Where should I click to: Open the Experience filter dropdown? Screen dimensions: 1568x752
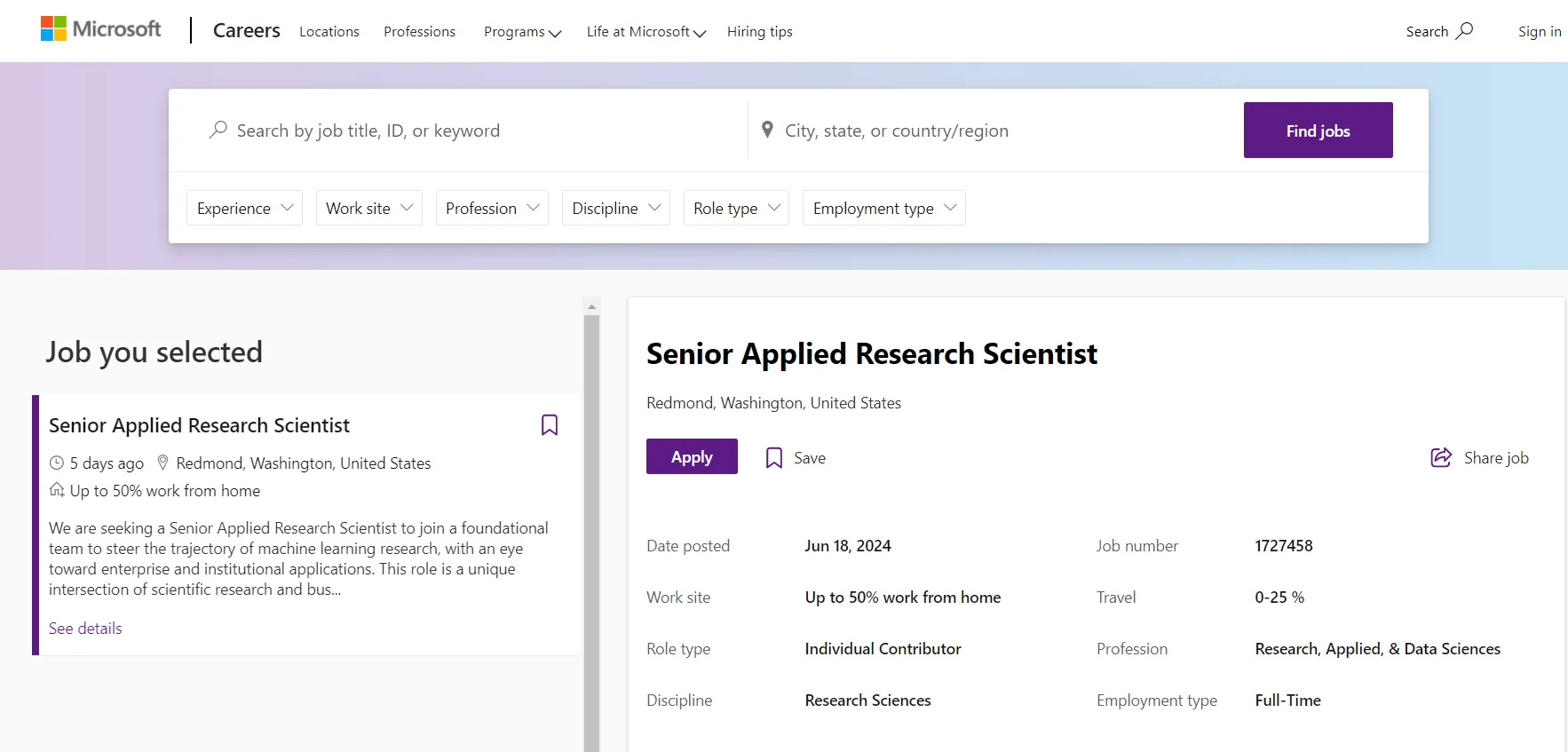tap(244, 208)
